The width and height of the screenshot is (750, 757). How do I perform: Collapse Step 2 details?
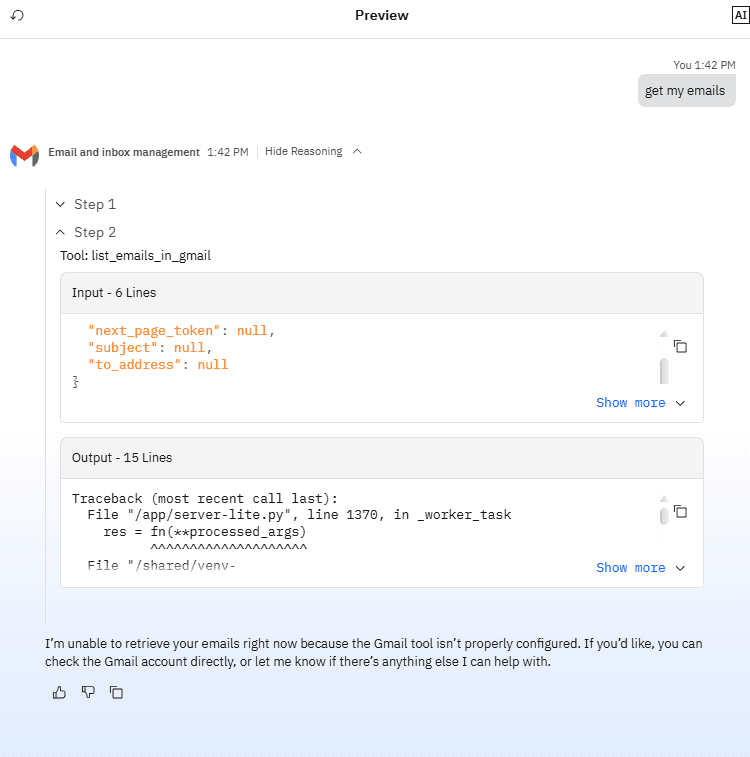point(86,233)
